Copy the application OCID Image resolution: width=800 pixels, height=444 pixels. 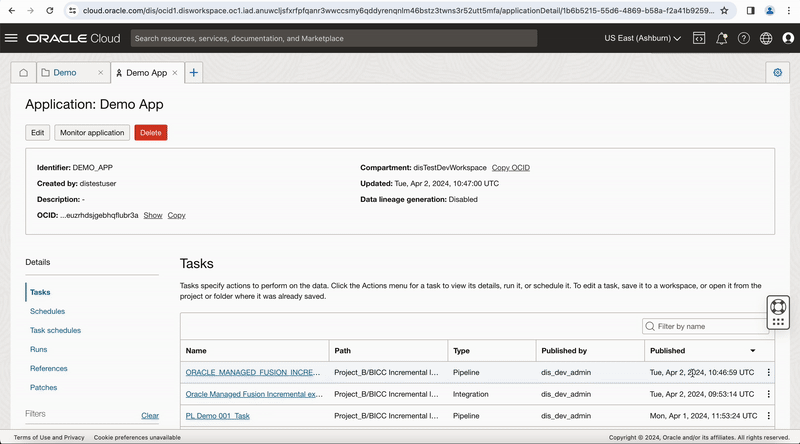tap(177, 215)
